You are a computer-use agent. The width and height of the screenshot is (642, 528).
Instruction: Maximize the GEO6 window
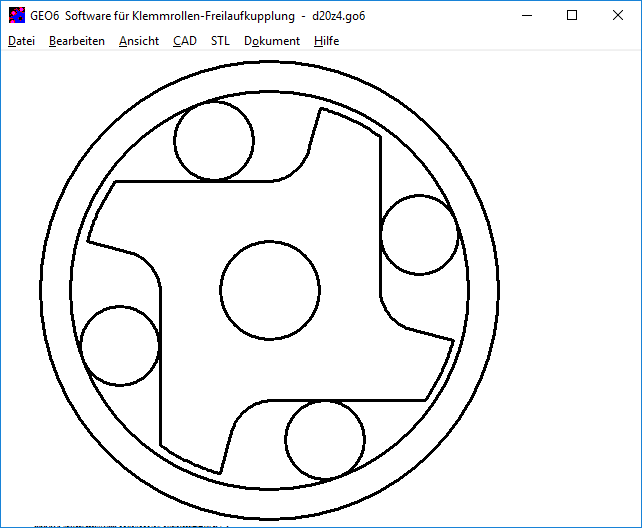tap(572, 15)
